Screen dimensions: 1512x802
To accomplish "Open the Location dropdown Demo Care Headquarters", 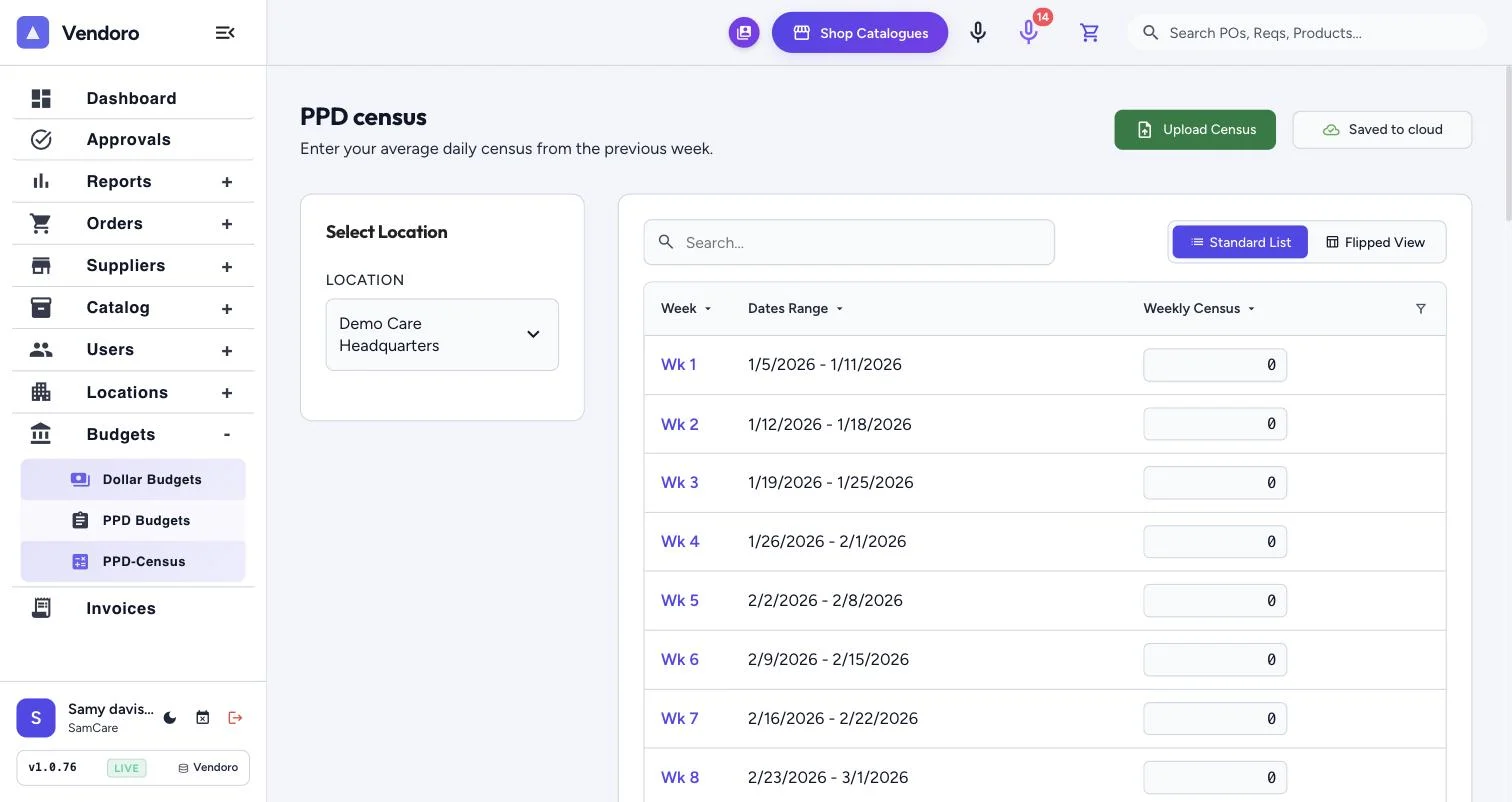I will click(x=442, y=335).
